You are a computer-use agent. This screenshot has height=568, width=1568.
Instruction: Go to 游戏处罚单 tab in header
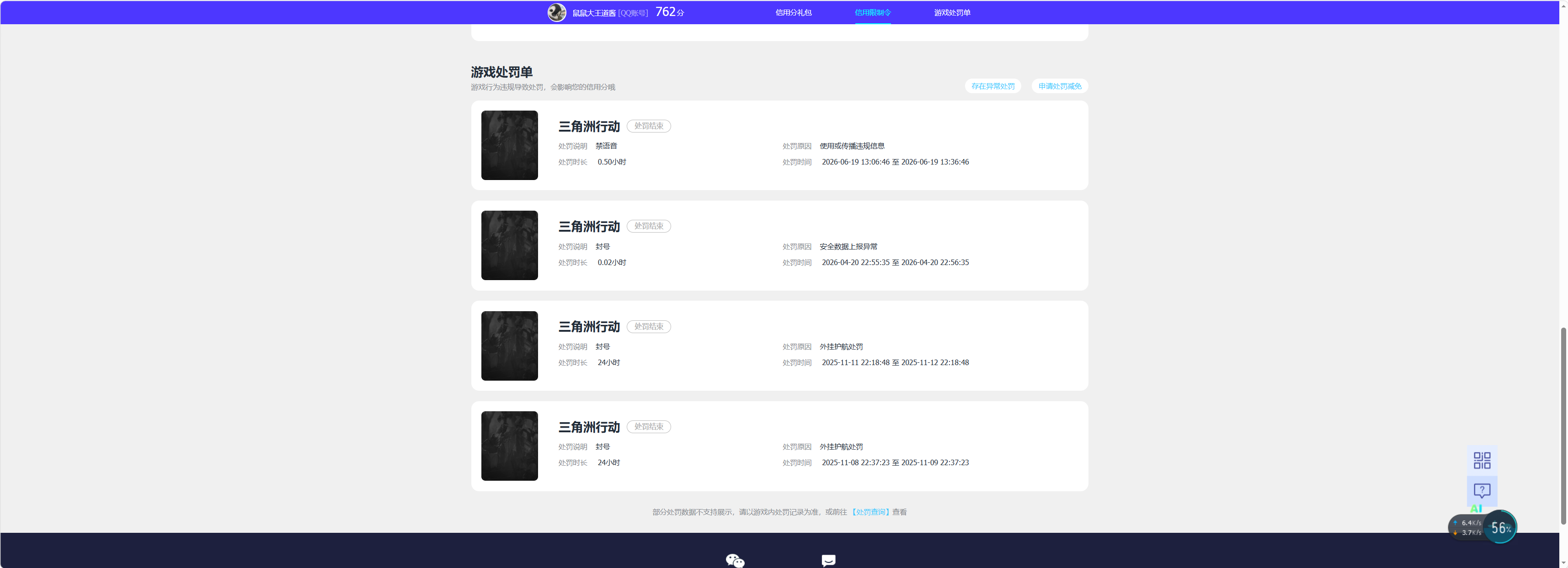pyautogui.click(x=952, y=13)
